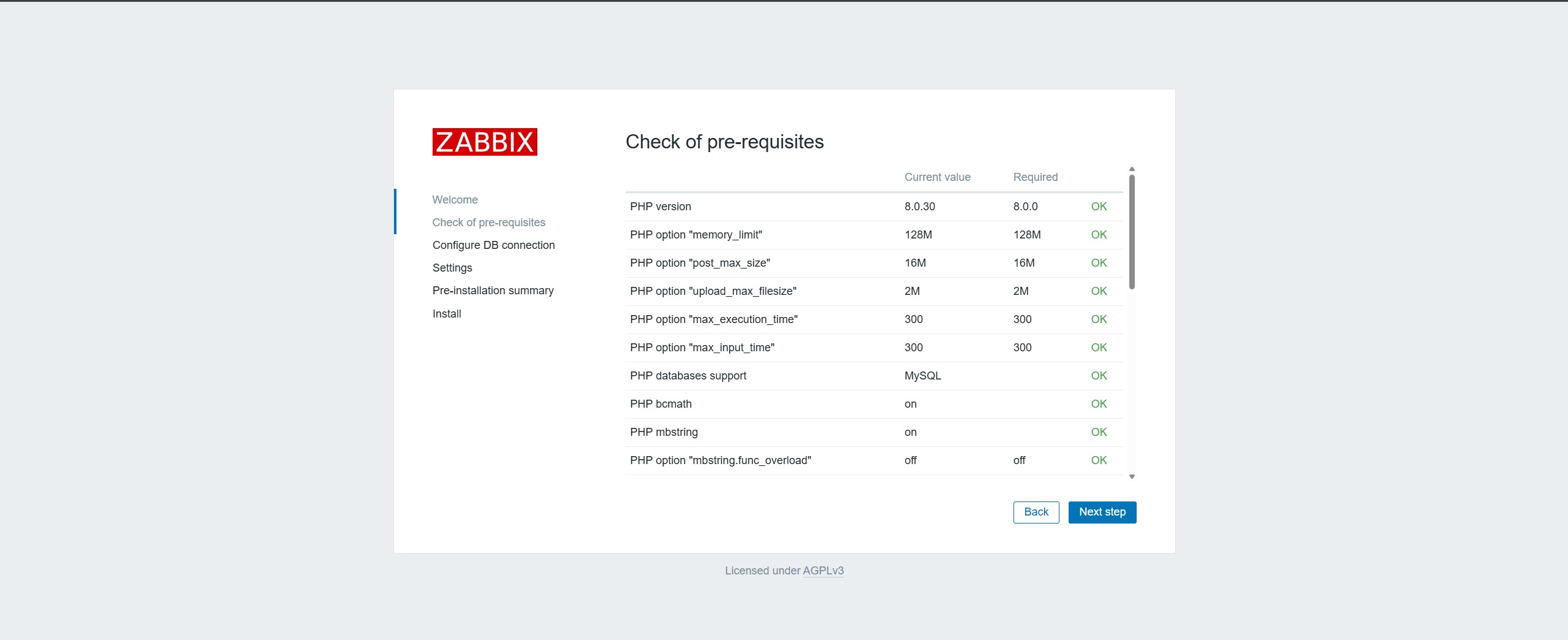Viewport: 1568px width, 640px height.
Task: Click the 128M current memory_limit value
Action: click(x=918, y=235)
